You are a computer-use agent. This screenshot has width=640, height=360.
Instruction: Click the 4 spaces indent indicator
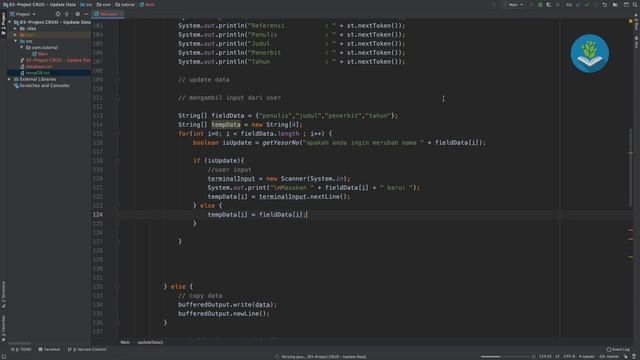tap(587, 357)
